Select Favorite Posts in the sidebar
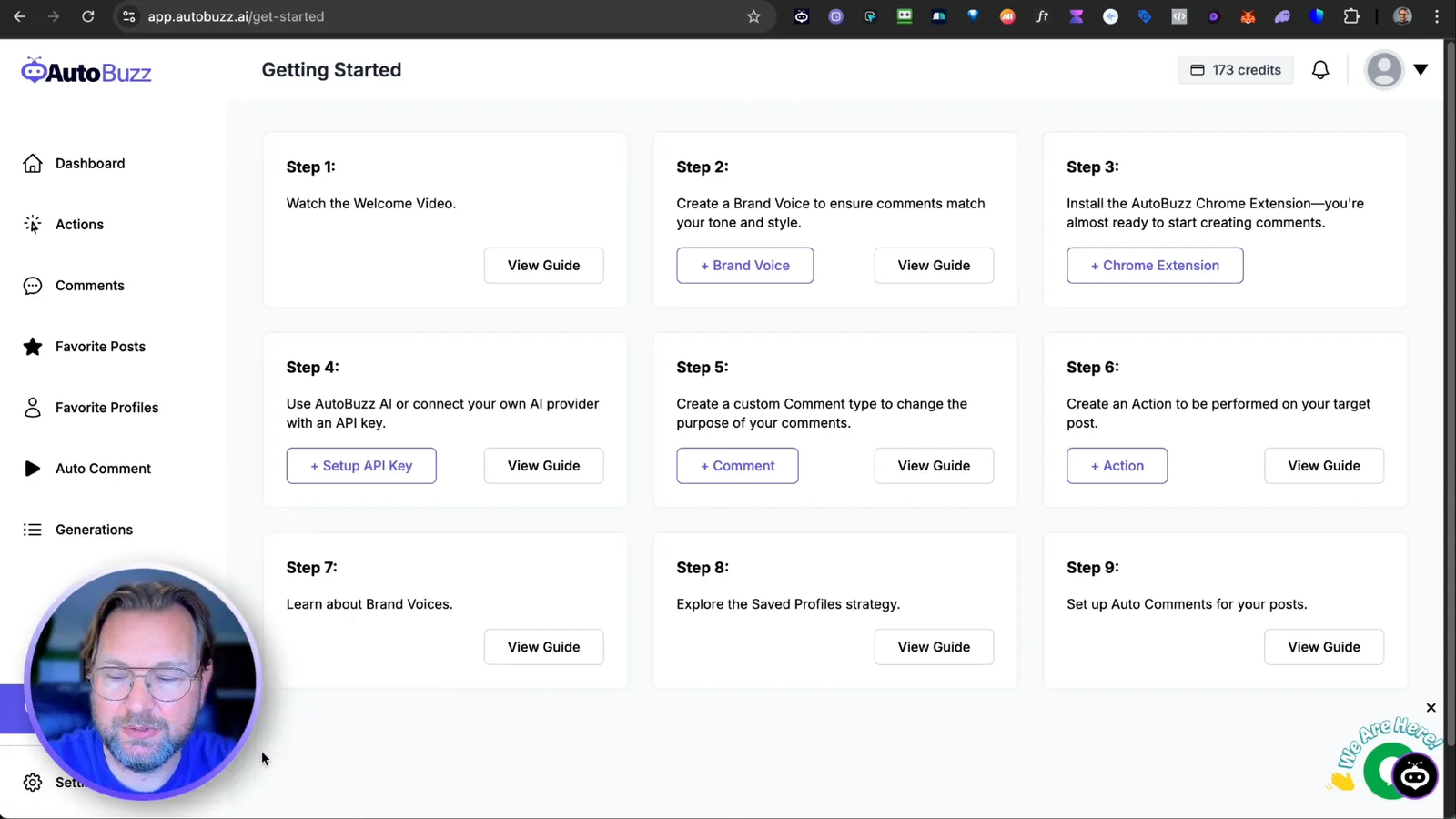 pos(100,347)
